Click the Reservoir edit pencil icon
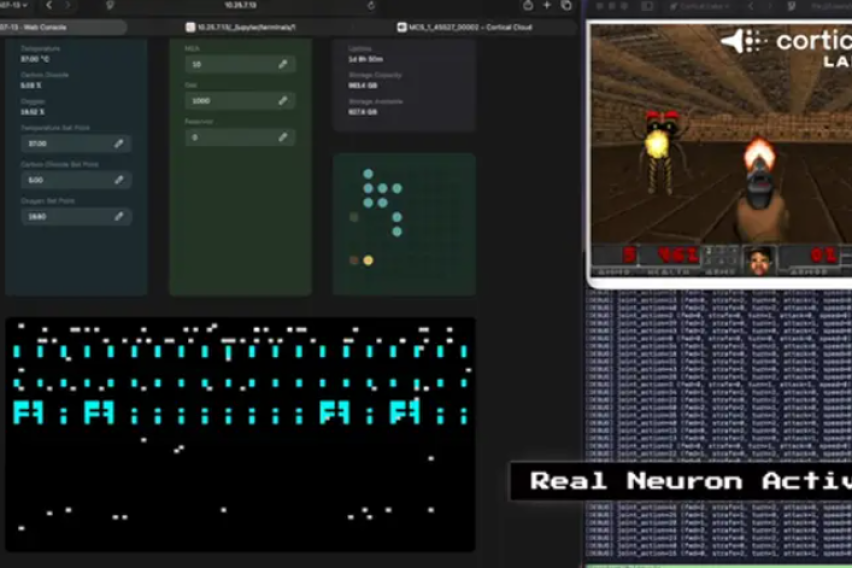852x568 pixels. pyautogui.click(x=283, y=137)
